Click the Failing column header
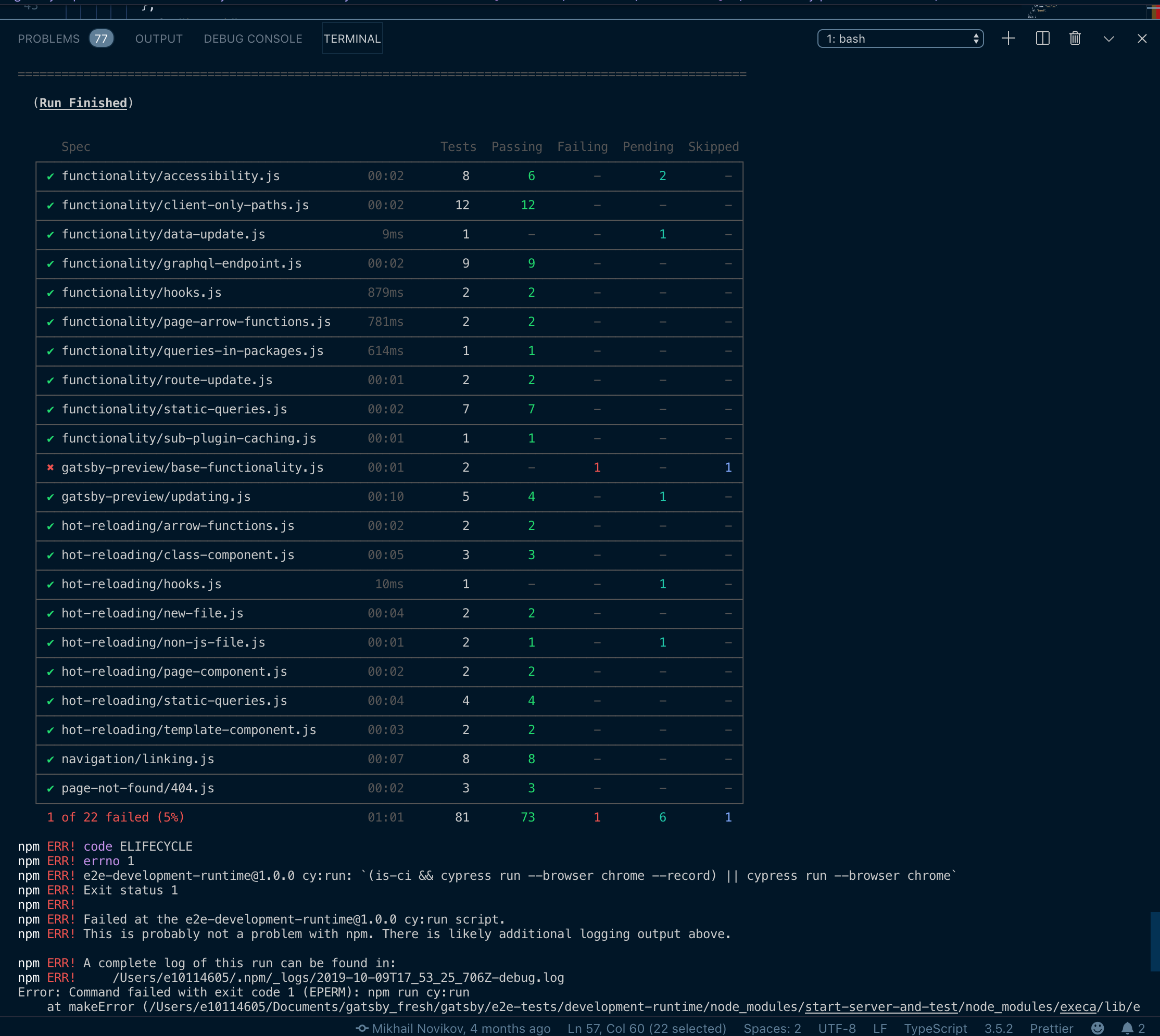The width and height of the screenshot is (1160, 1036). pyautogui.click(x=582, y=147)
